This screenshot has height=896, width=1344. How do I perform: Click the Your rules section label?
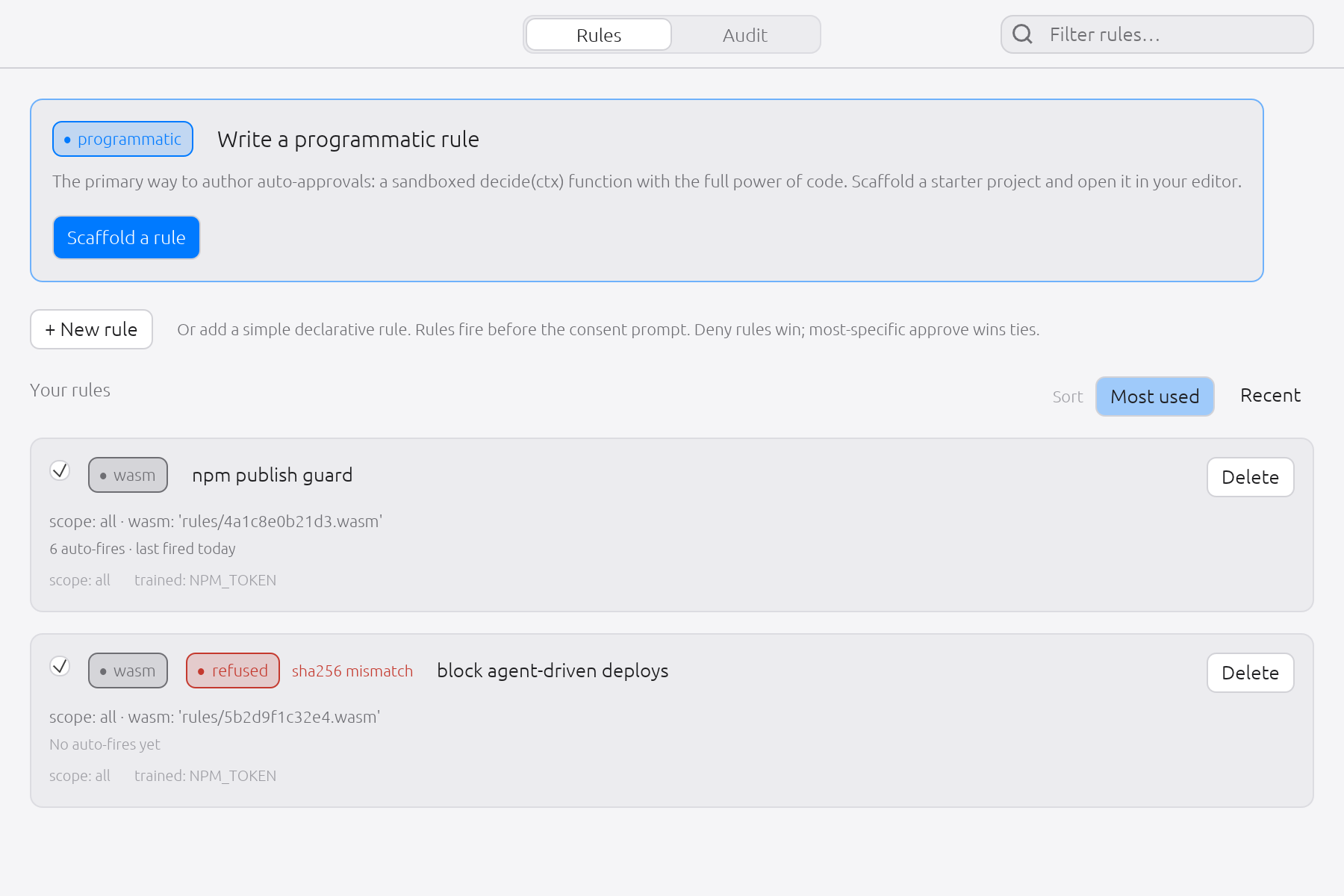coord(70,391)
